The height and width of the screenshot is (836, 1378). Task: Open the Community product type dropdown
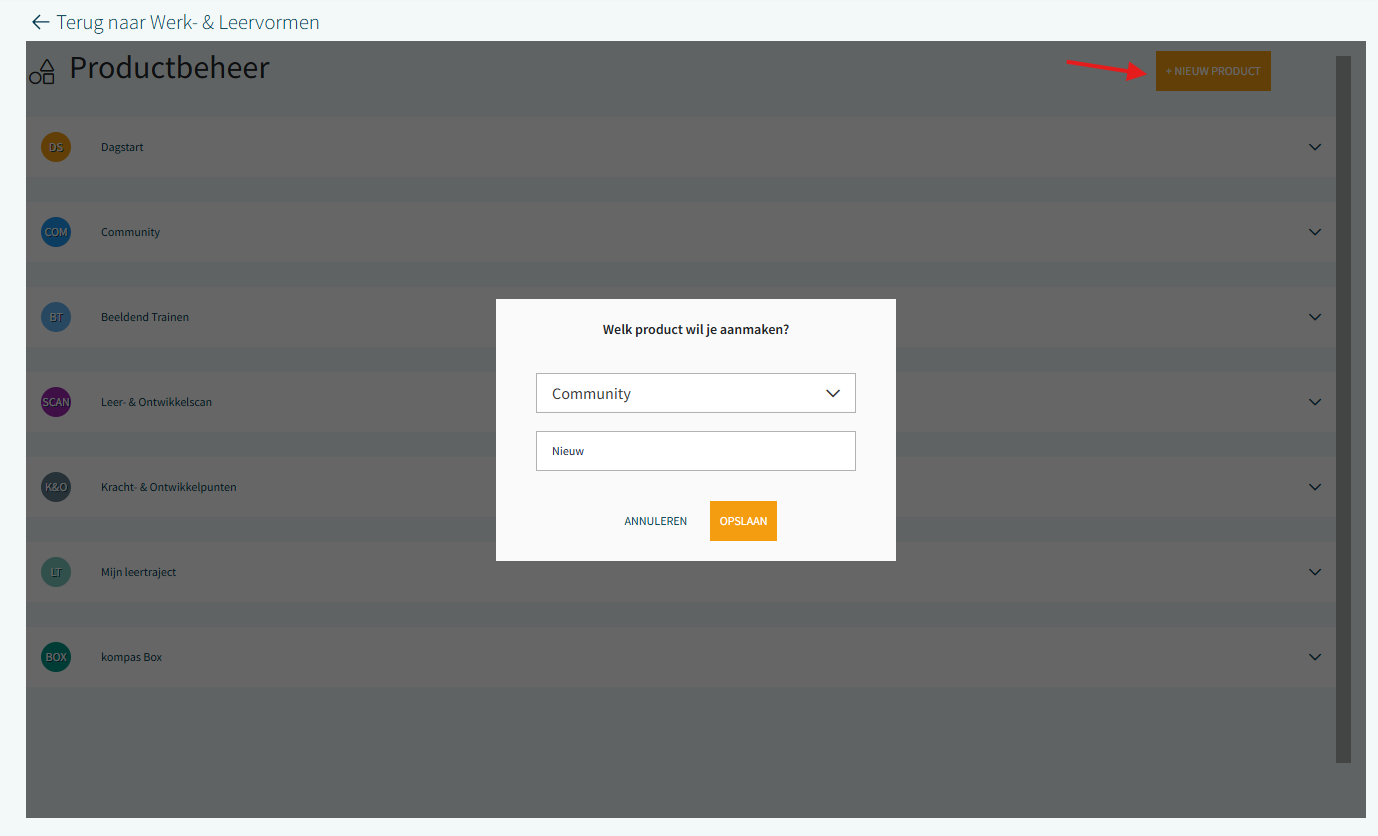pyautogui.click(x=695, y=393)
